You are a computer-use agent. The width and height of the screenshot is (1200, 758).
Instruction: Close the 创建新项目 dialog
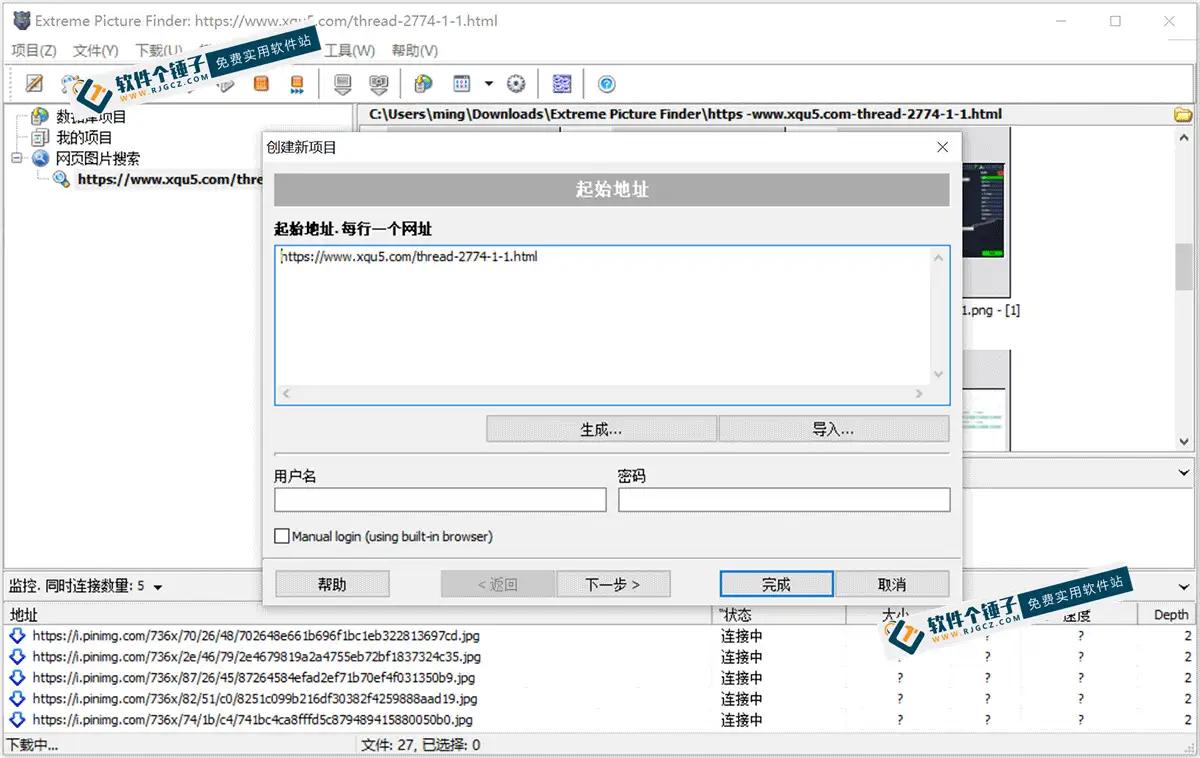pyautogui.click(x=942, y=147)
